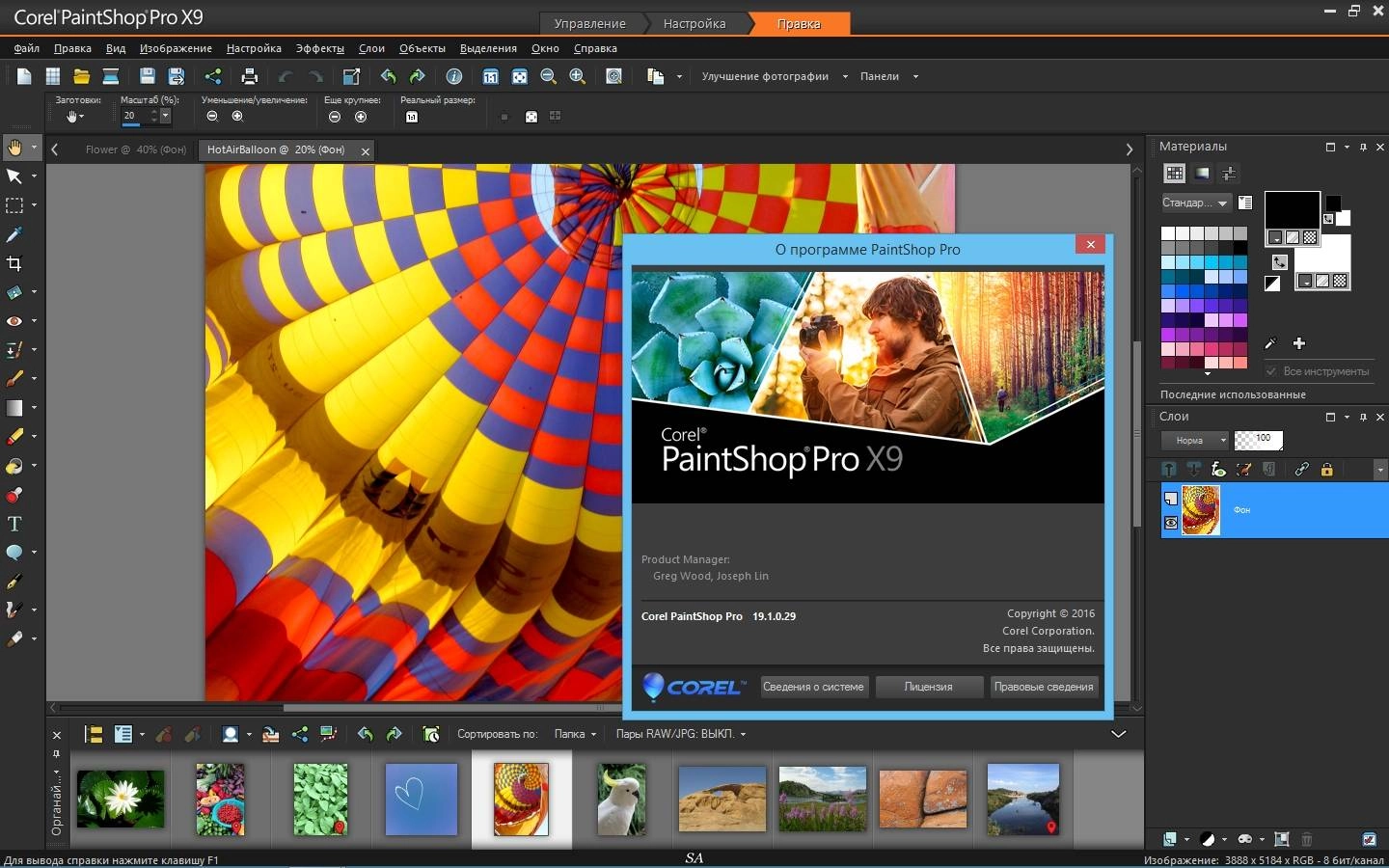Open the Изображение menu
This screenshot has width=1389, height=868.
click(x=176, y=48)
